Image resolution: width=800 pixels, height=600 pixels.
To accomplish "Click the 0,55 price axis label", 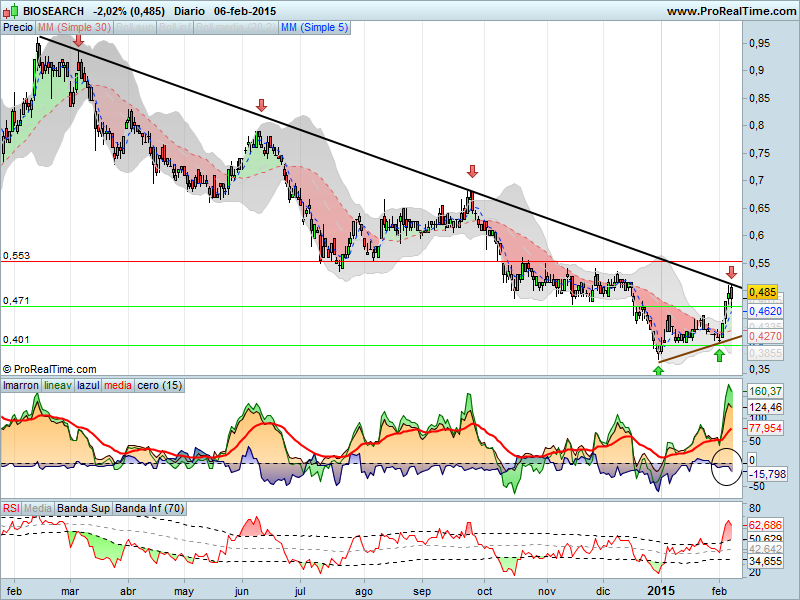I will (x=759, y=263).
